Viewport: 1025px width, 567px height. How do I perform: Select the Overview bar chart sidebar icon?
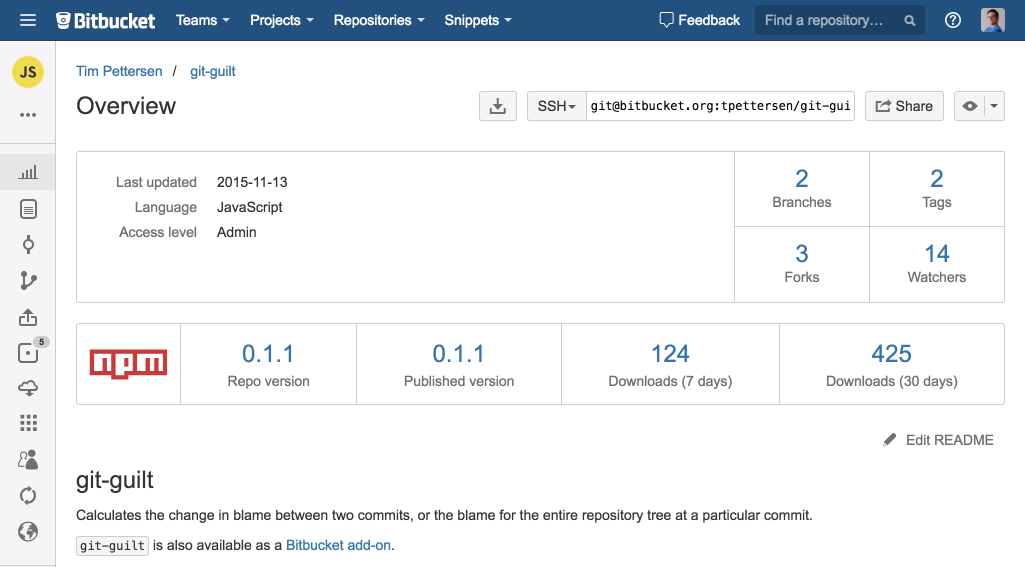[27, 172]
